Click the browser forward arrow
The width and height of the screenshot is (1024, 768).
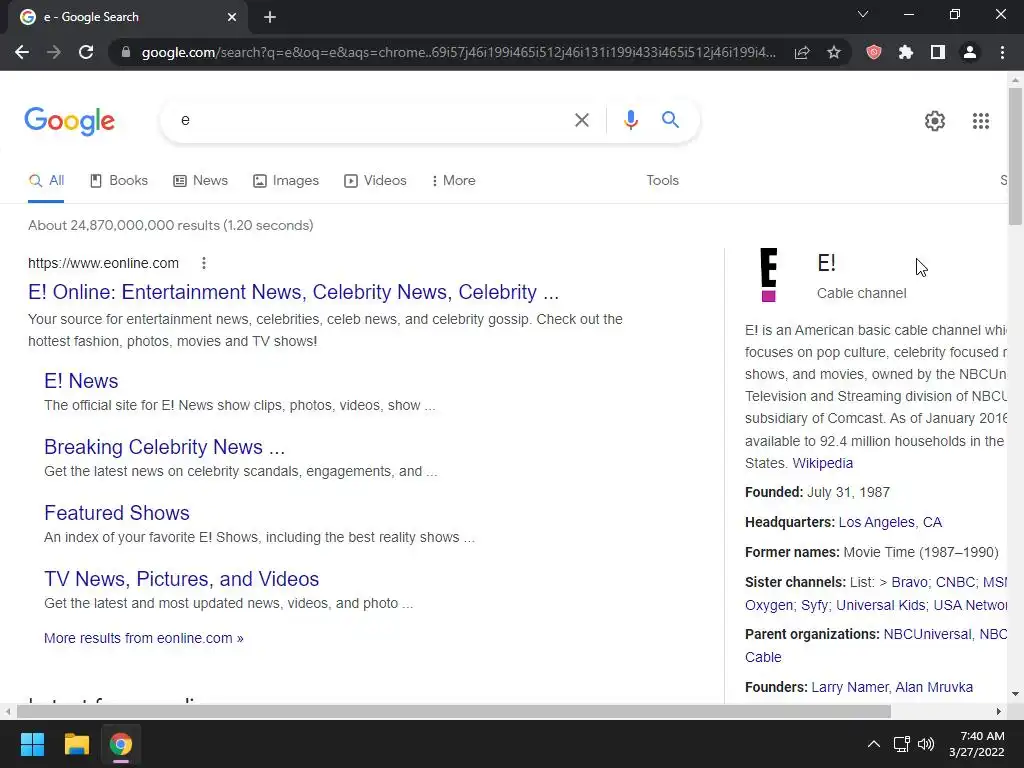(x=54, y=52)
